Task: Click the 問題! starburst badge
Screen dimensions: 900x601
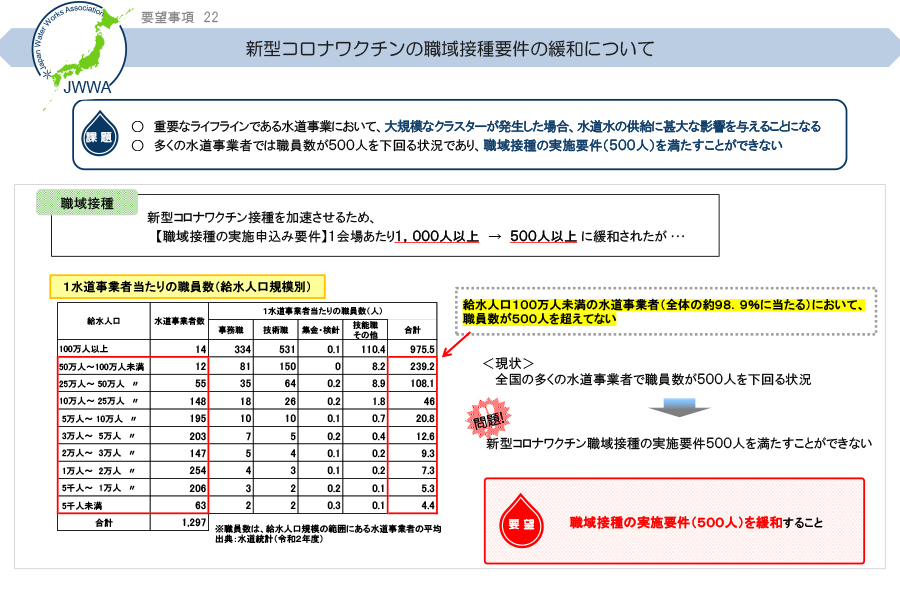Action: click(x=488, y=418)
